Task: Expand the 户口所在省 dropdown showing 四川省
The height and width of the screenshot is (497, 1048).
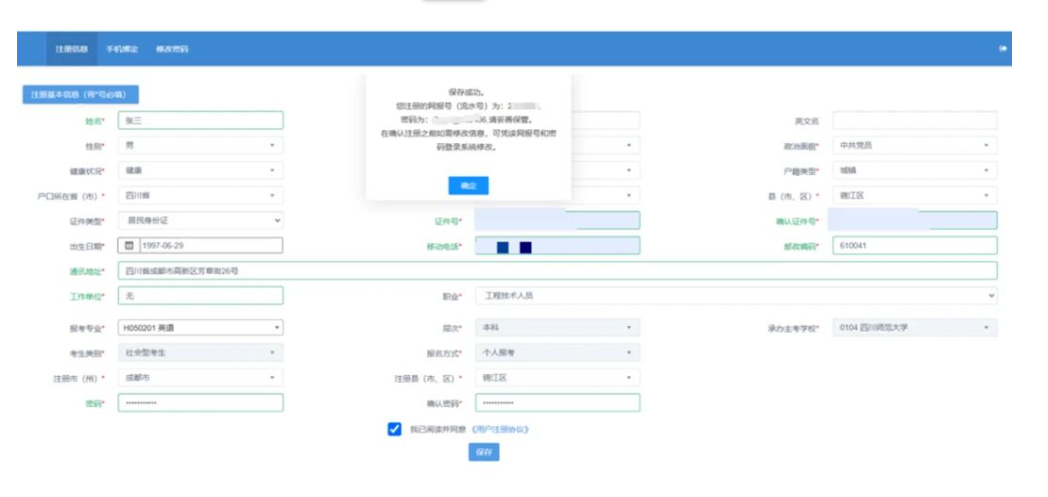Action: (201, 195)
